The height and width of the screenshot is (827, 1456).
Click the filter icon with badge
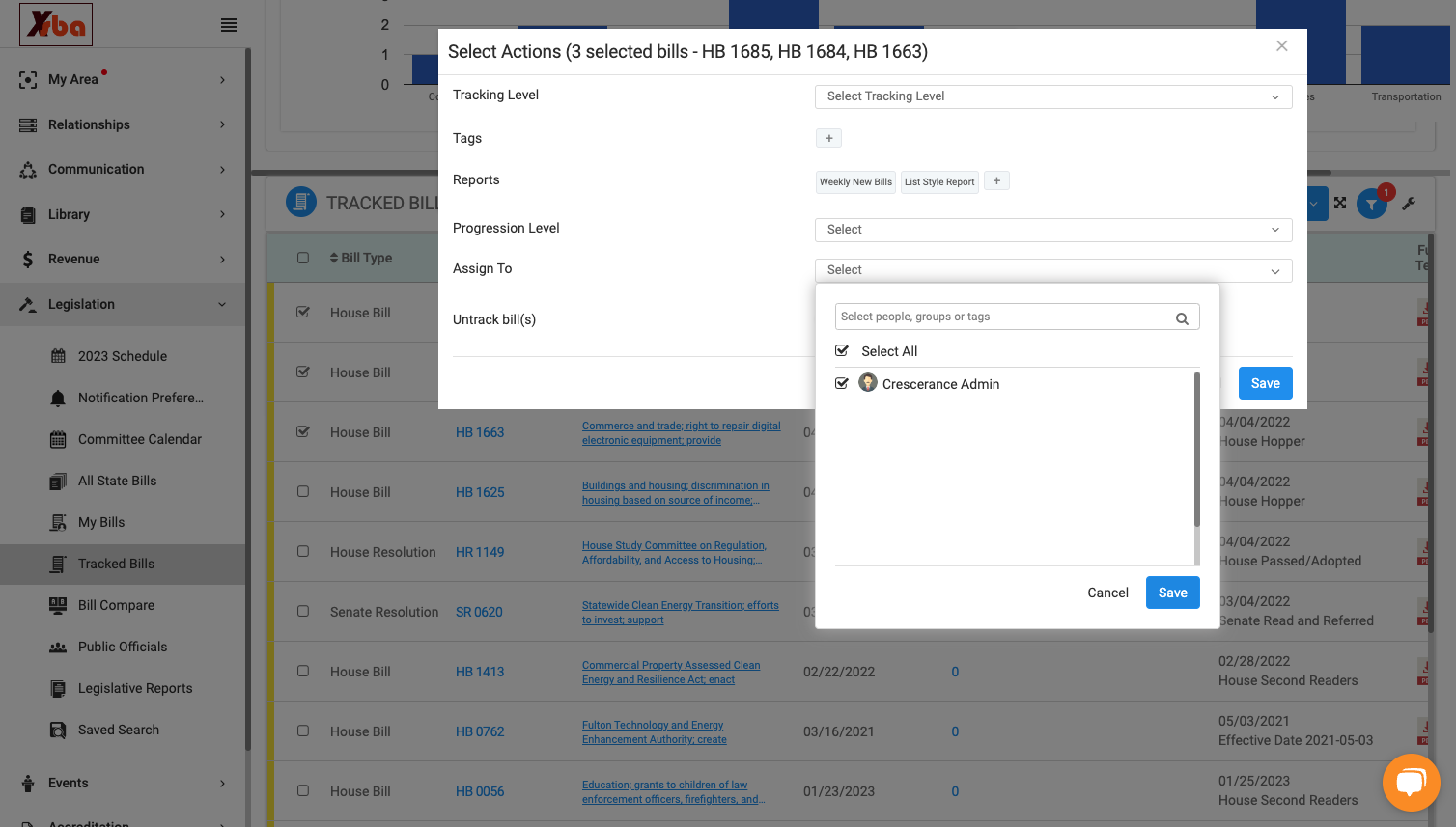(x=1372, y=204)
